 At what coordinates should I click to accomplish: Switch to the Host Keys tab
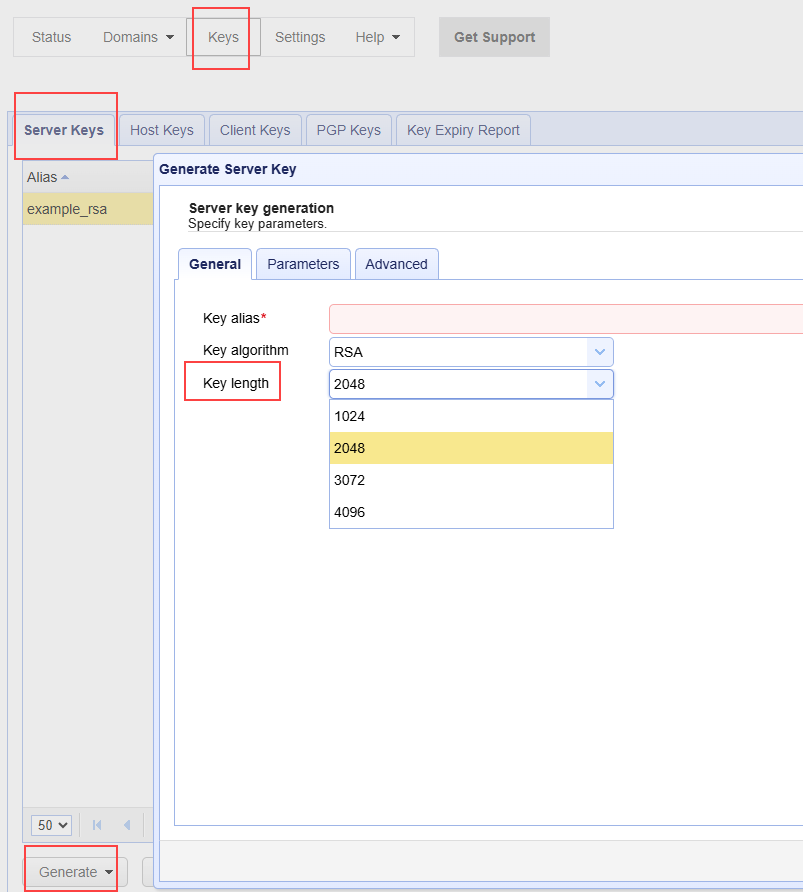click(x=161, y=129)
